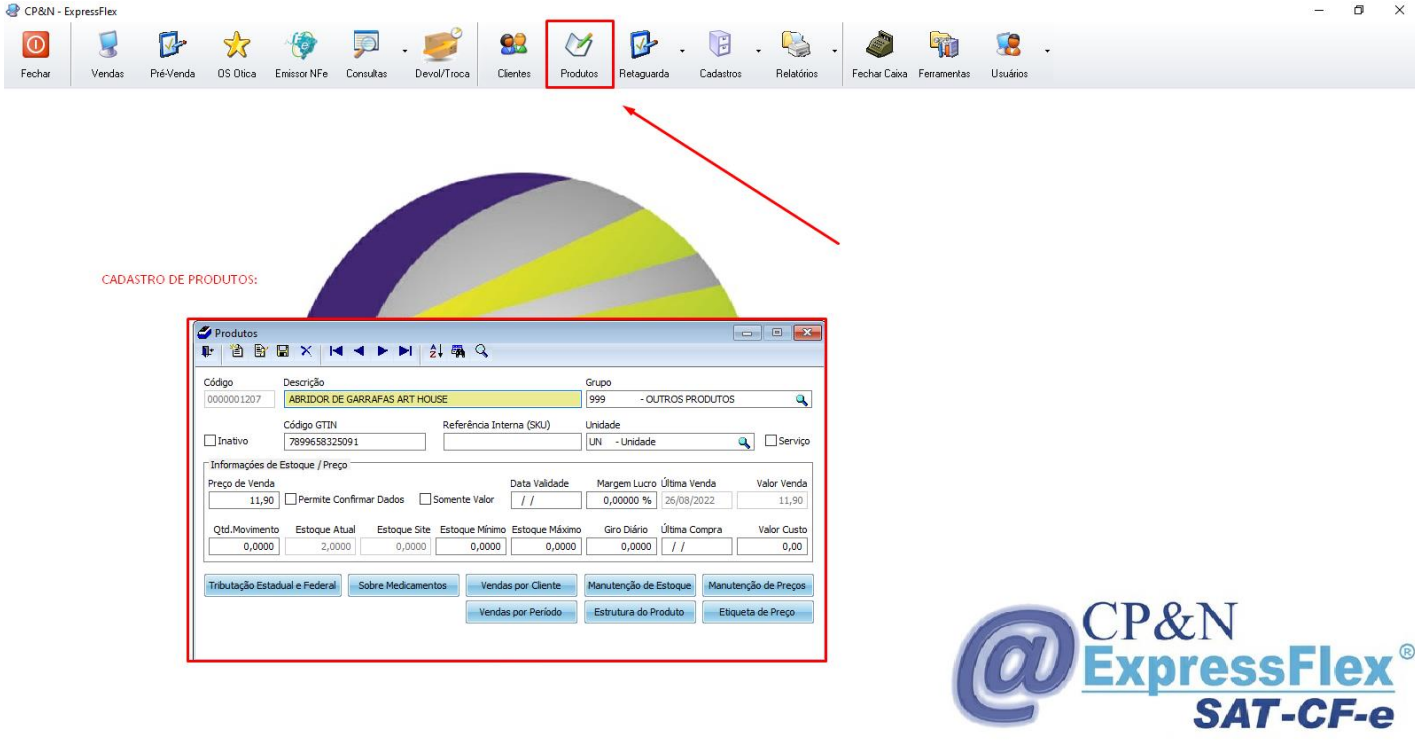Click the blue X cancel icon in Produtos toolbar
This screenshot has width=1415, height=746.
pyautogui.click(x=306, y=351)
